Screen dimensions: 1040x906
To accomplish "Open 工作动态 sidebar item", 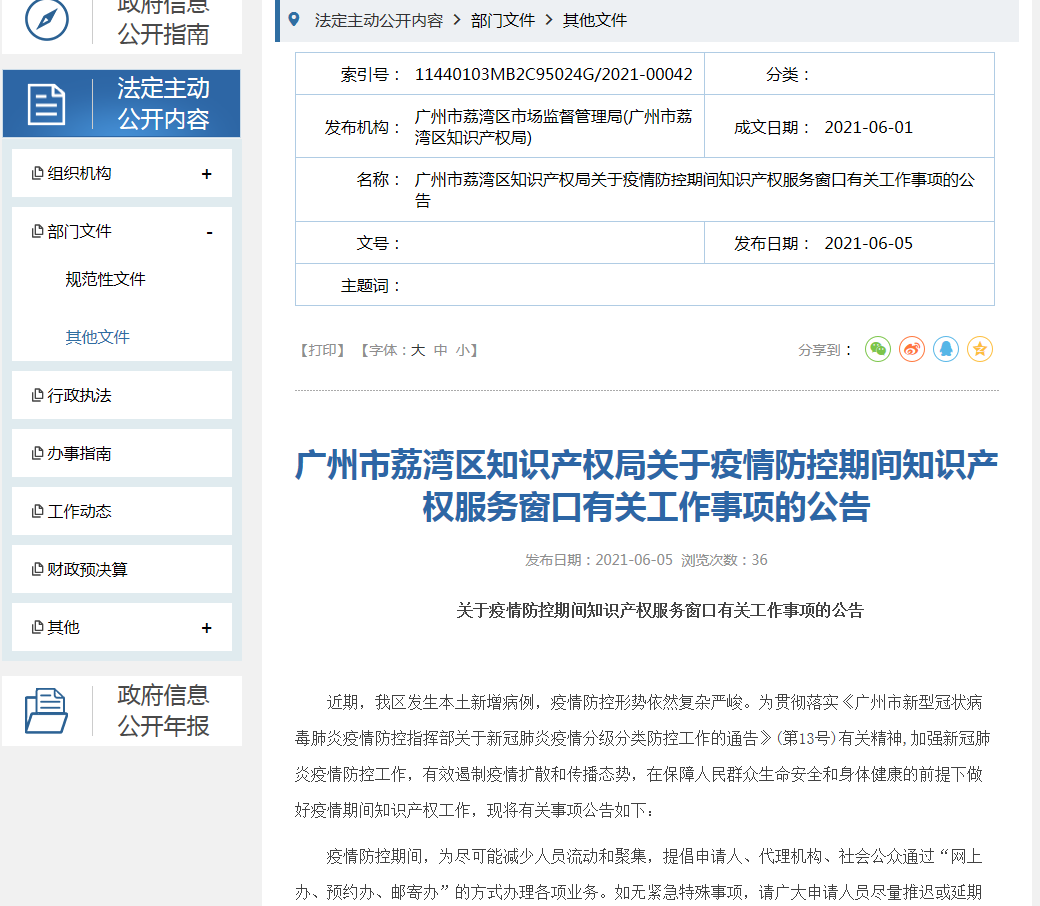I will [122, 511].
